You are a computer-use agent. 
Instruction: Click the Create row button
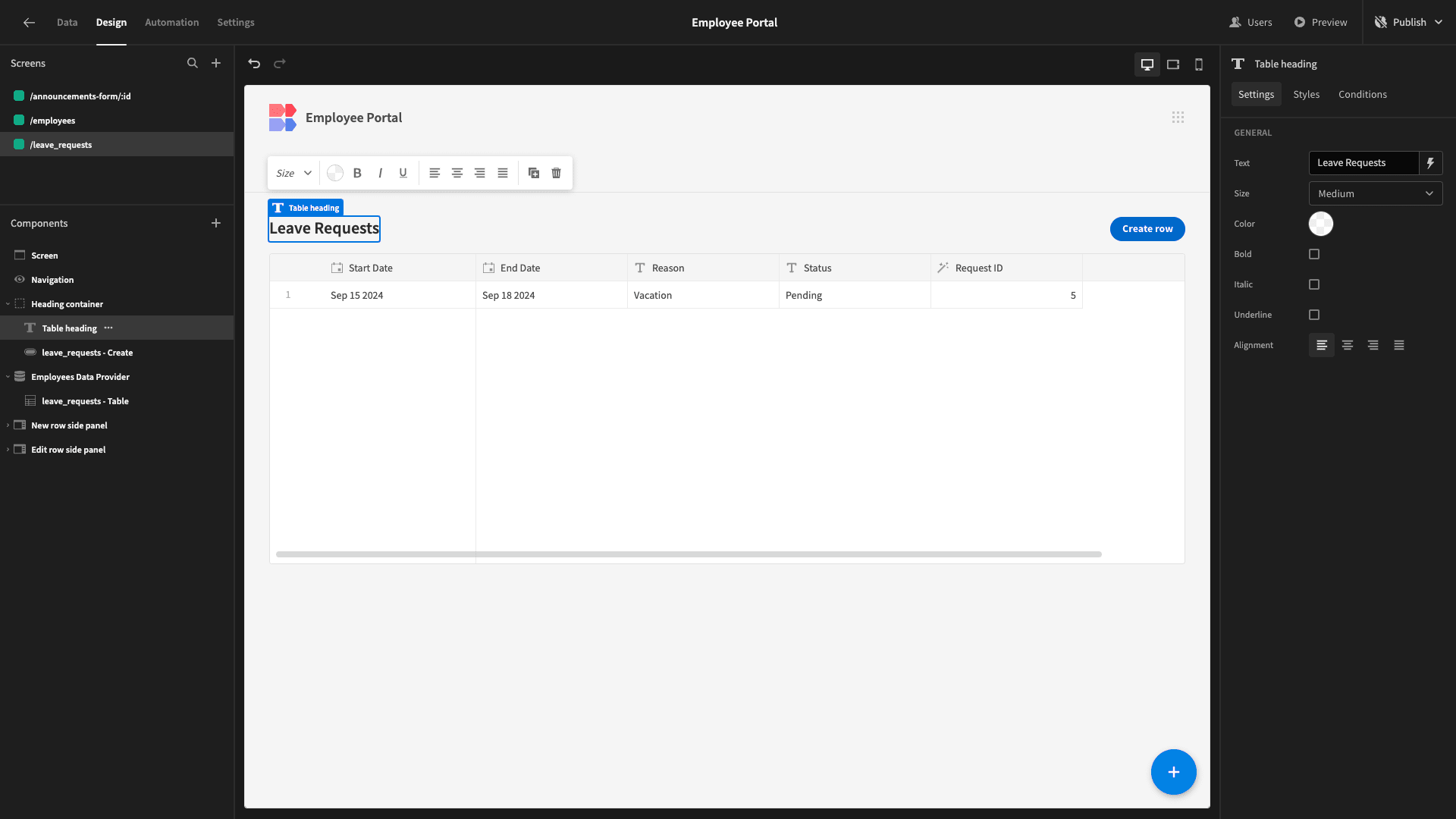1147,229
